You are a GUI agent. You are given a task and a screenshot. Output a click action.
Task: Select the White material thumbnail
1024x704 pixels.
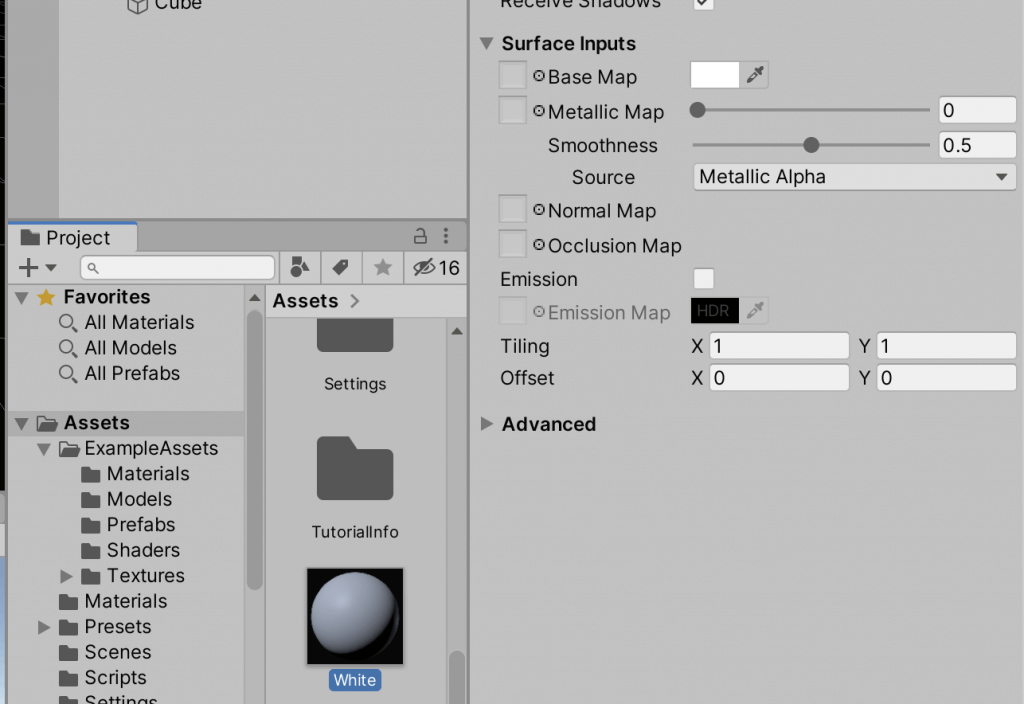(x=355, y=616)
